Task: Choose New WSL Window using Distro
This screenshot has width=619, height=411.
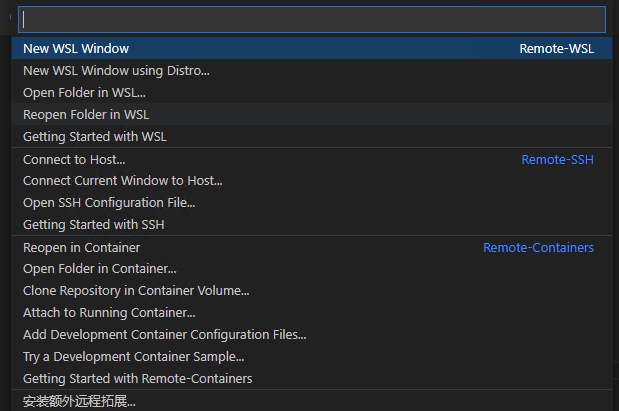Action: pos(116,70)
